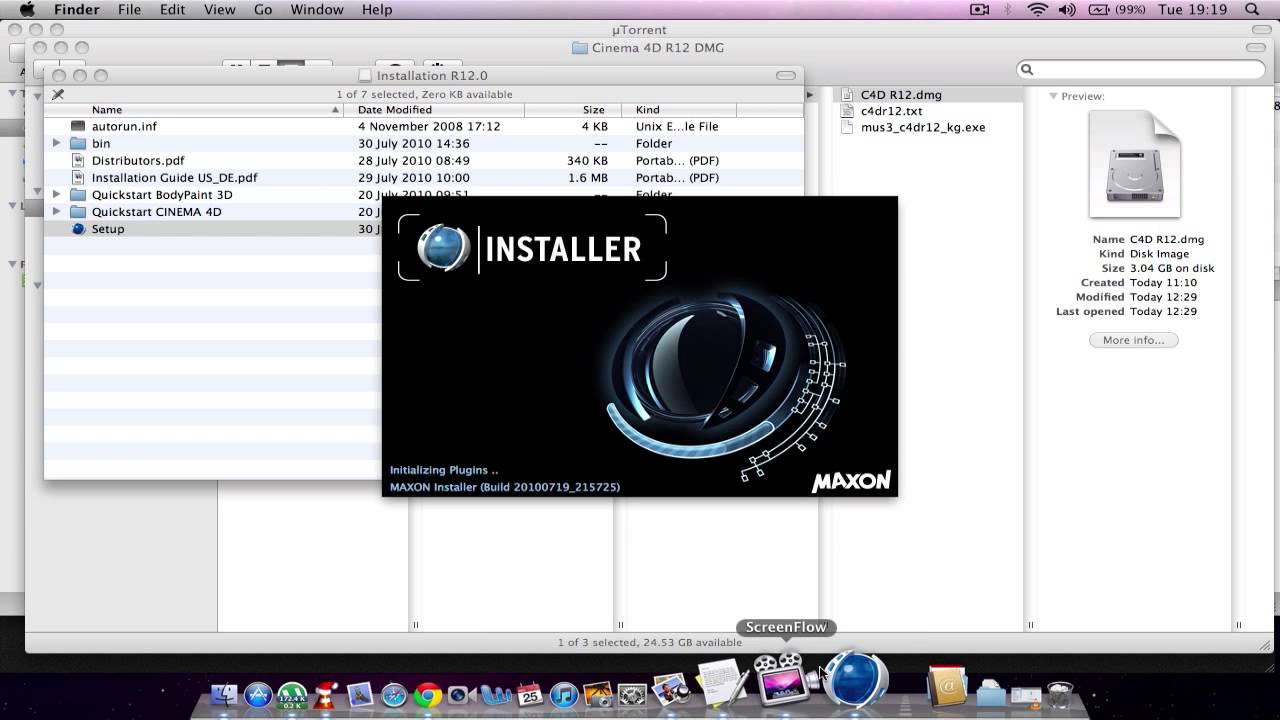Open the Edit menu
Viewport: 1280px width, 720px height.
coord(173,9)
